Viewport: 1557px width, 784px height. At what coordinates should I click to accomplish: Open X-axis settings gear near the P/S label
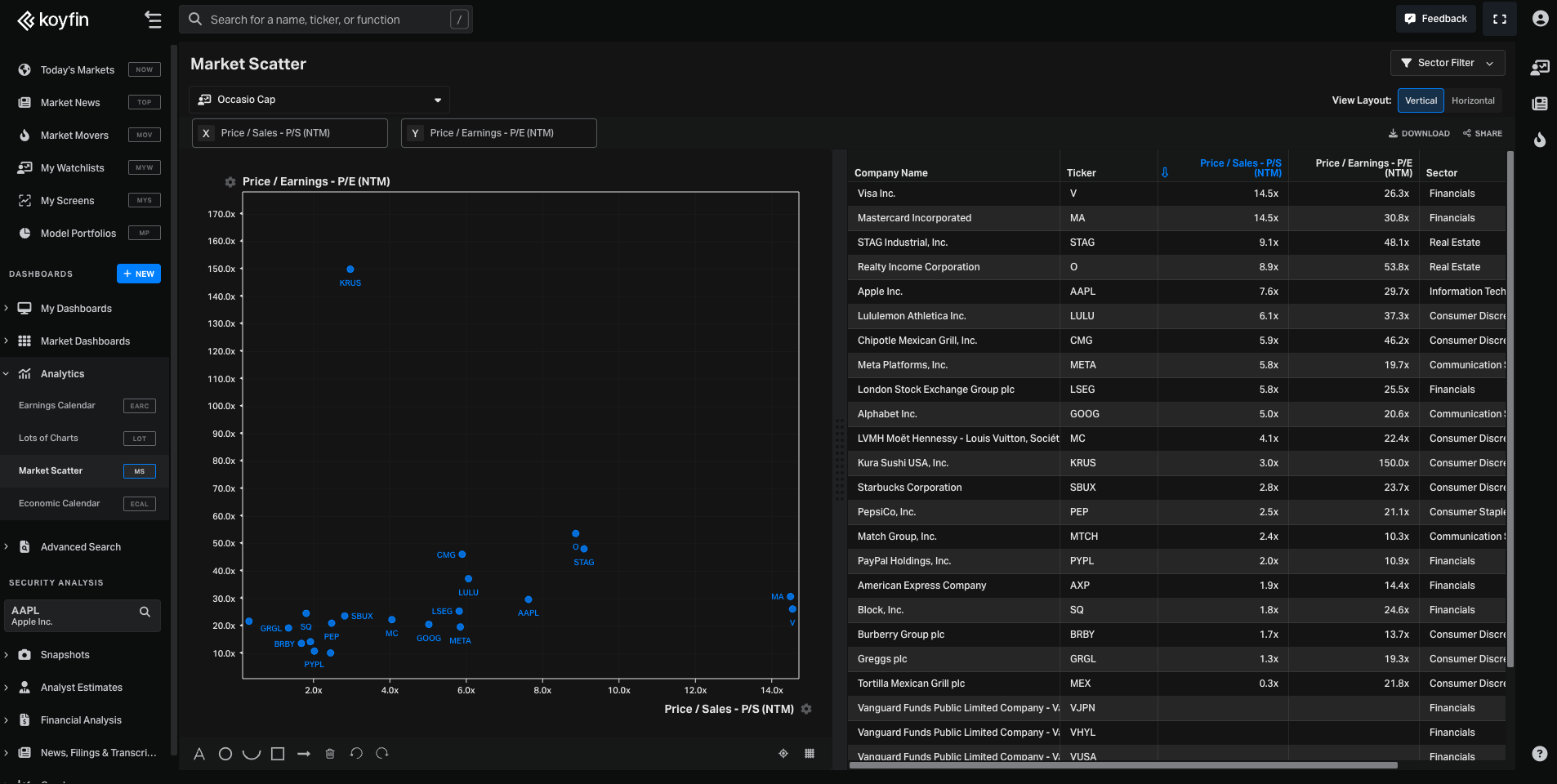806,709
